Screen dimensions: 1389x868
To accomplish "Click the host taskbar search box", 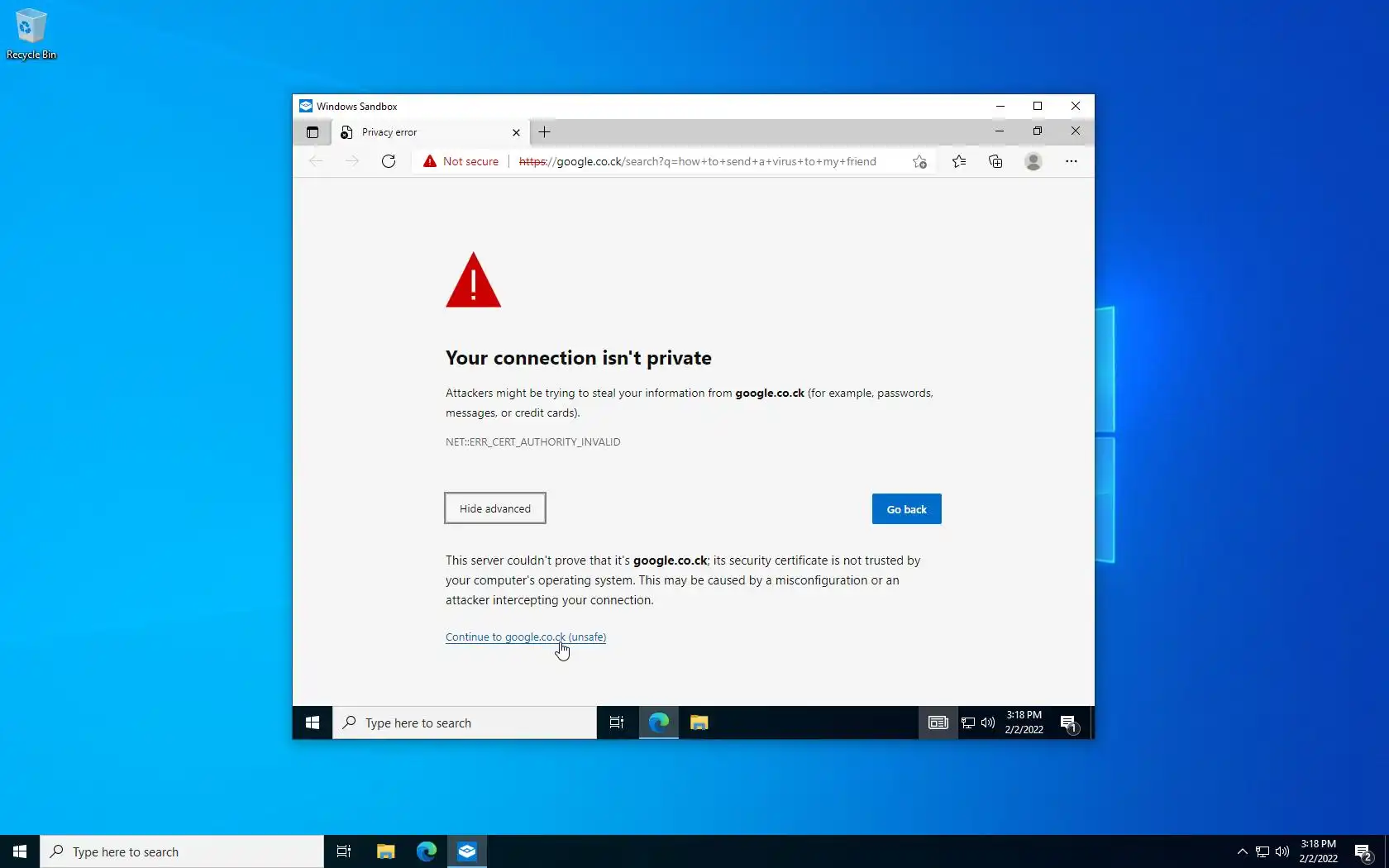I will point(182,851).
